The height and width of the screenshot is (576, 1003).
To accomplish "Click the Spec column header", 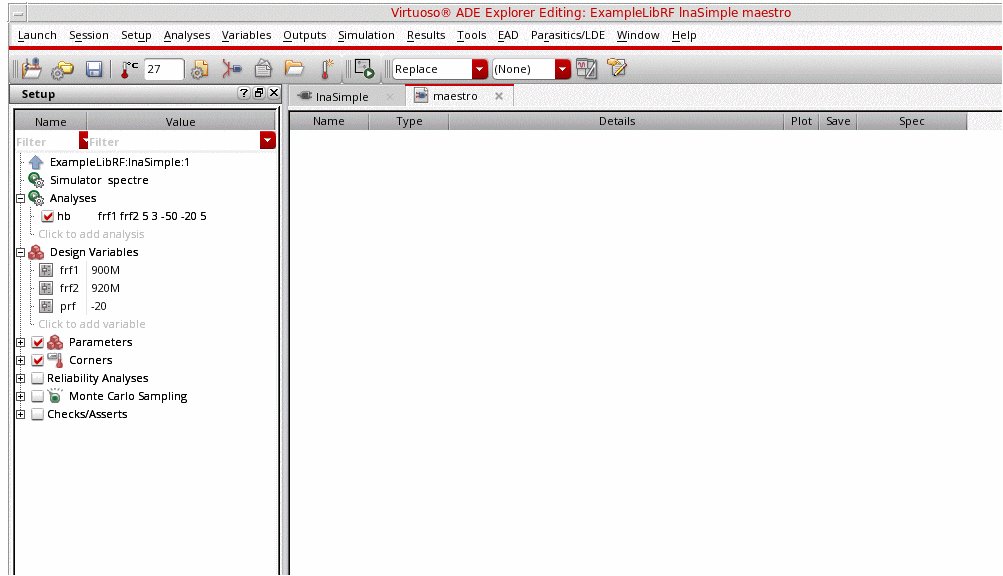I will pyautogui.click(x=912, y=121).
